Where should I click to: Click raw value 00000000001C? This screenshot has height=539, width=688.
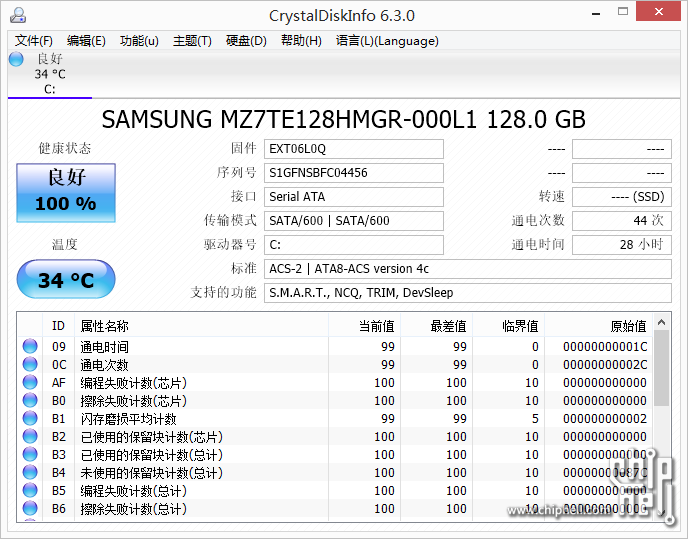coord(605,347)
